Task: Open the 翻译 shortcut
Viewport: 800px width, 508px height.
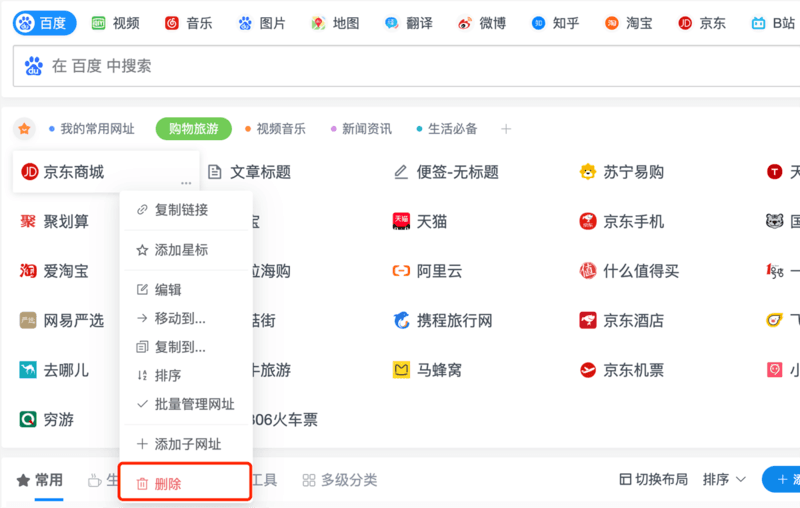Action: tap(408, 23)
